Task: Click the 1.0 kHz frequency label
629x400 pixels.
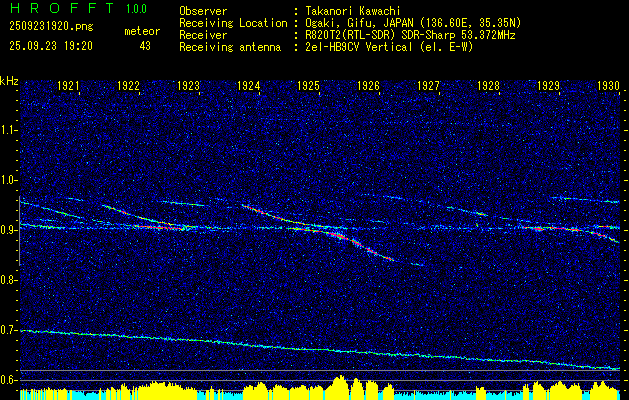Action: [x=9, y=180]
